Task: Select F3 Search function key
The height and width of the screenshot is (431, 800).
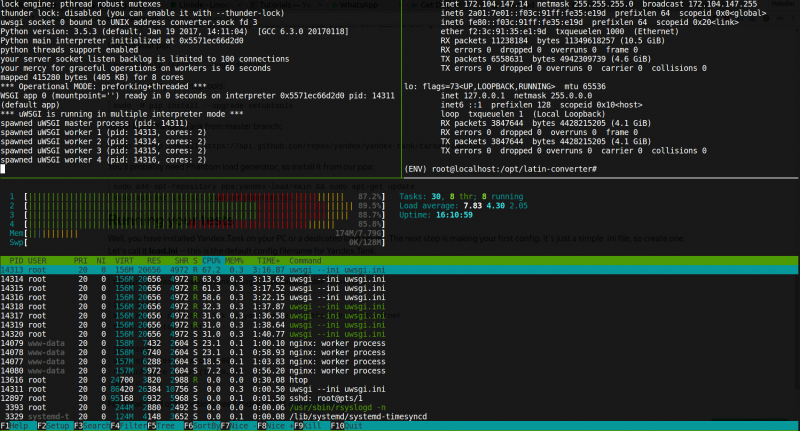Action: coord(92,426)
